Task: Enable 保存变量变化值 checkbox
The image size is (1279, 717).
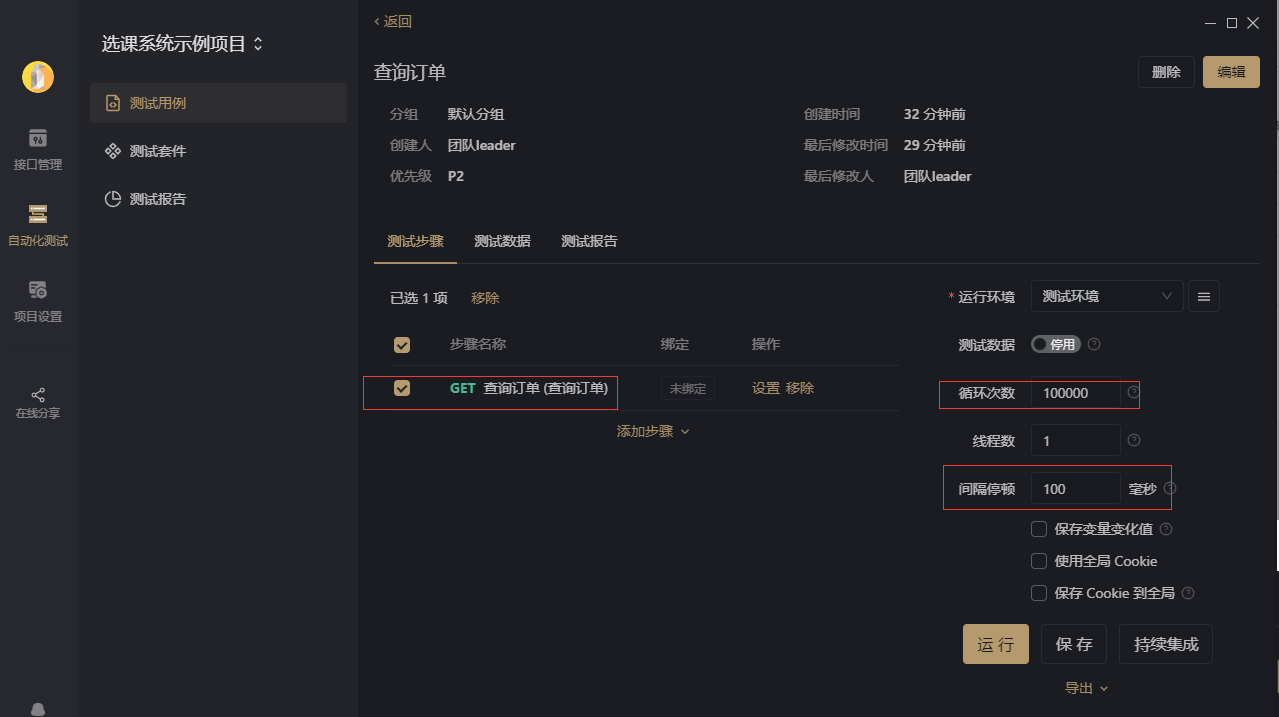Action: click(1039, 529)
